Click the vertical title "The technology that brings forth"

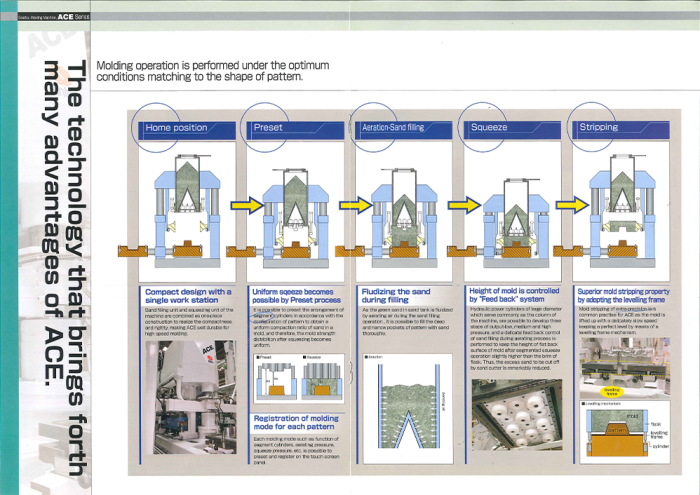pyautogui.click(x=76, y=269)
